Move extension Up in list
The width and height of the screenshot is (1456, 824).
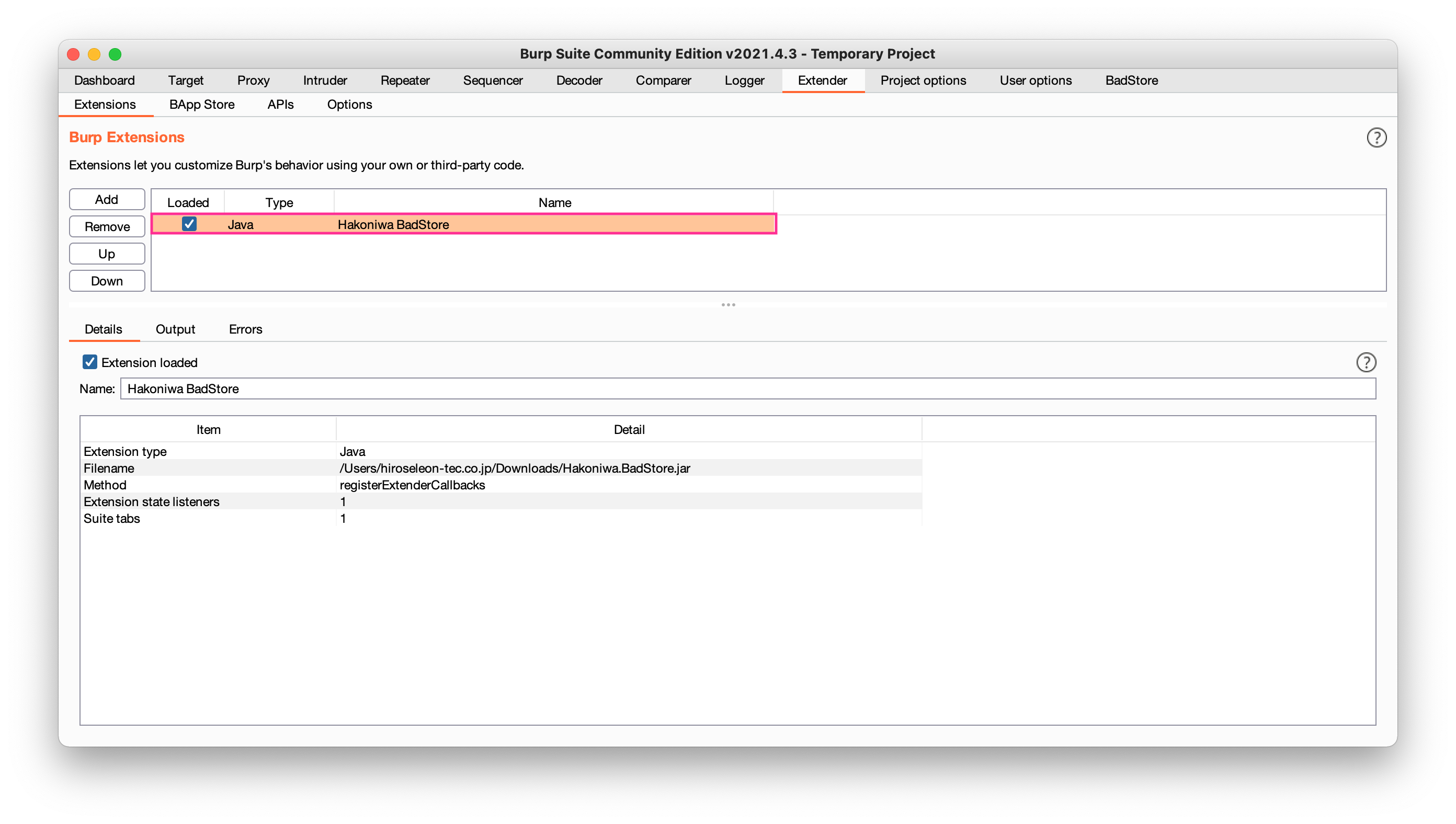(x=106, y=254)
